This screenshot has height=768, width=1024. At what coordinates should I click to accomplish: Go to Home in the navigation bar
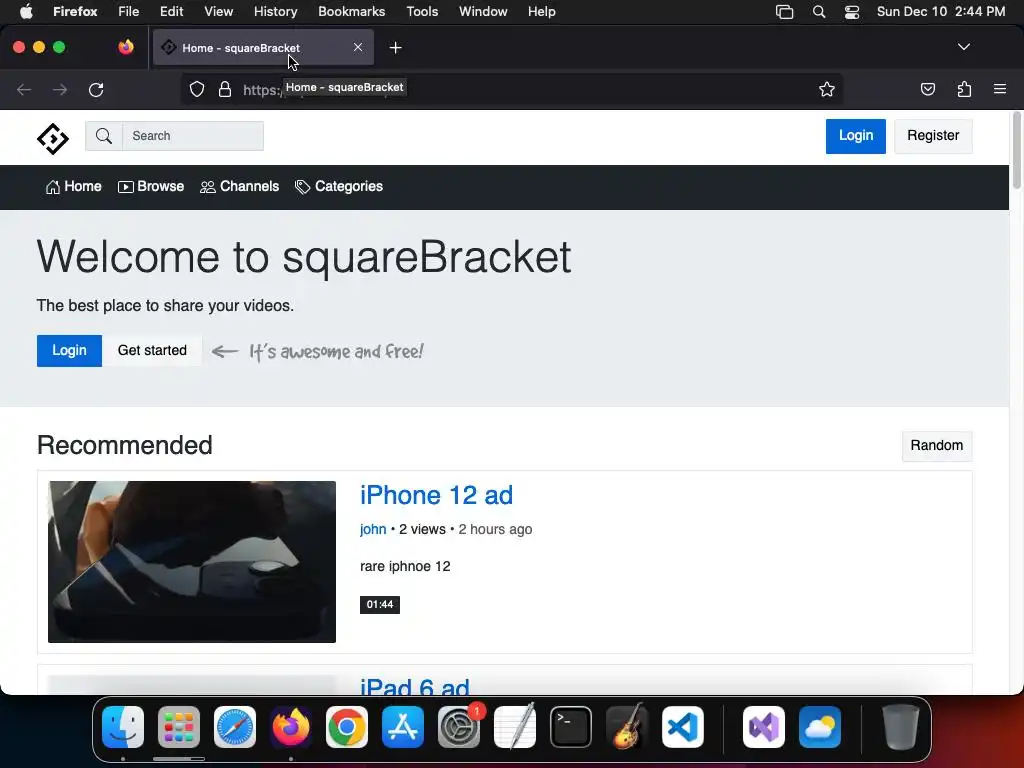click(74, 187)
